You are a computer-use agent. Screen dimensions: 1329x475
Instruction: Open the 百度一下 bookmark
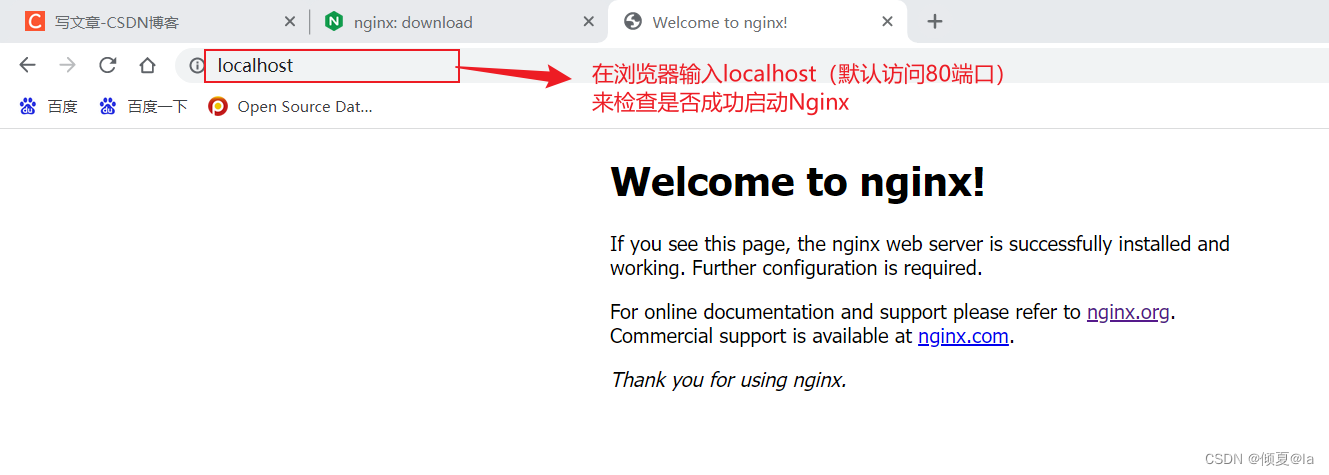143,106
